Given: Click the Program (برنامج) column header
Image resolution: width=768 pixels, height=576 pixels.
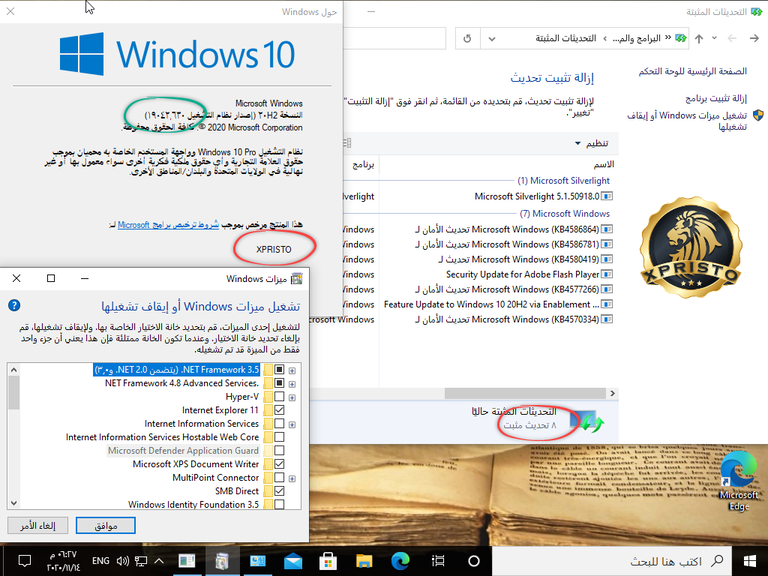Looking at the screenshot, I should pyautogui.click(x=363, y=165).
